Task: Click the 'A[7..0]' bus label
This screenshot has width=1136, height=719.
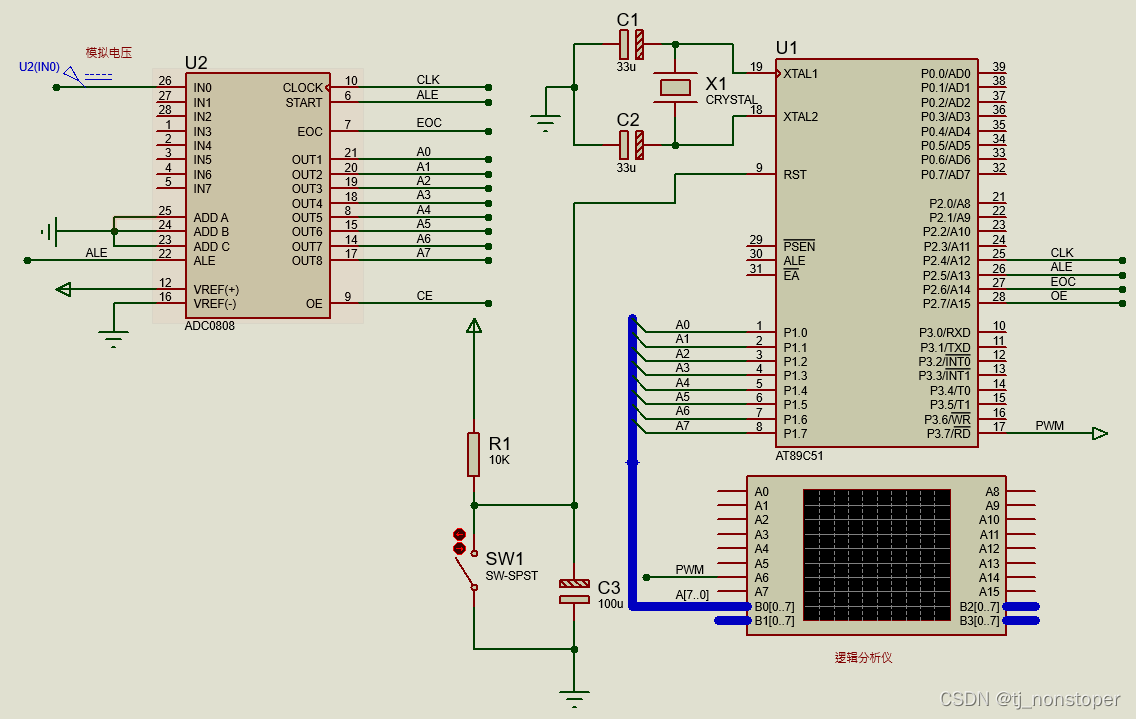Action: tap(692, 594)
